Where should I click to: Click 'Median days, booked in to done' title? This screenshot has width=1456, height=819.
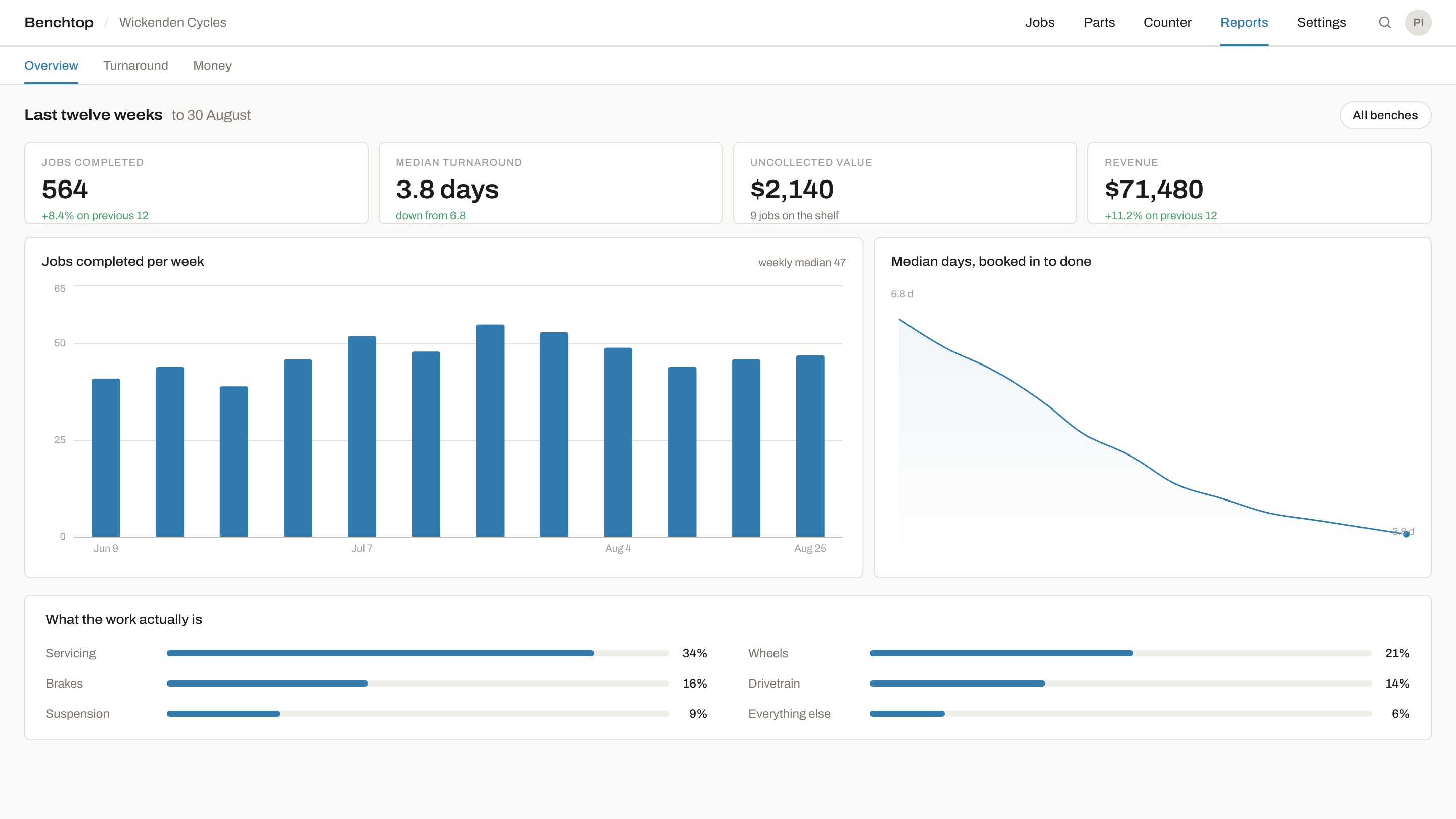click(x=991, y=262)
